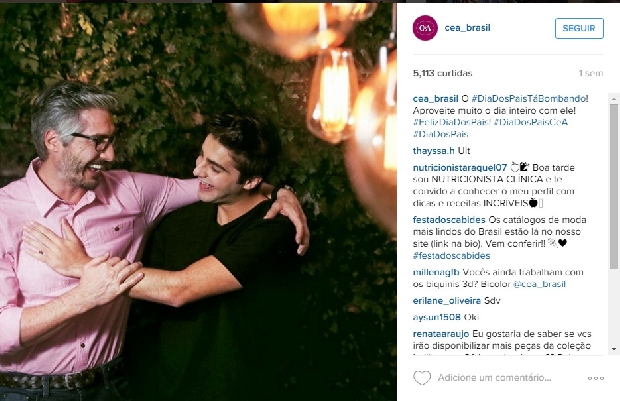Click the comments scrollbar down arrow
The image size is (620, 401).
(614, 349)
